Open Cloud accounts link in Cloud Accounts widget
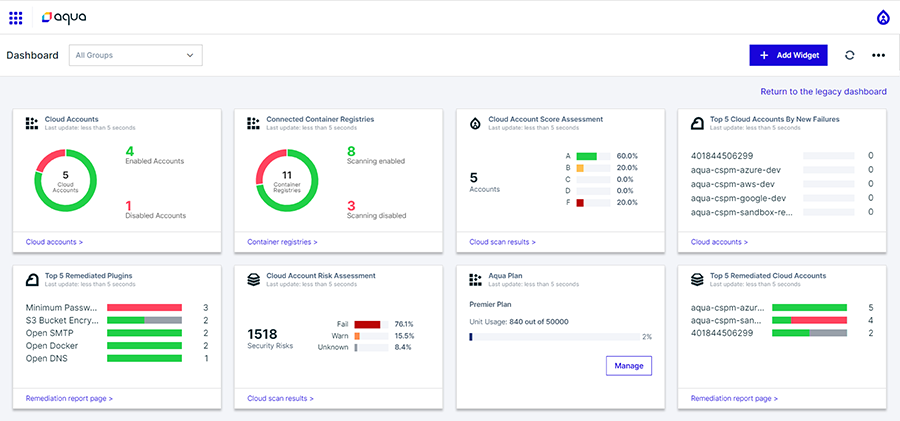Viewport: 900px width, 421px height. pos(55,242)
